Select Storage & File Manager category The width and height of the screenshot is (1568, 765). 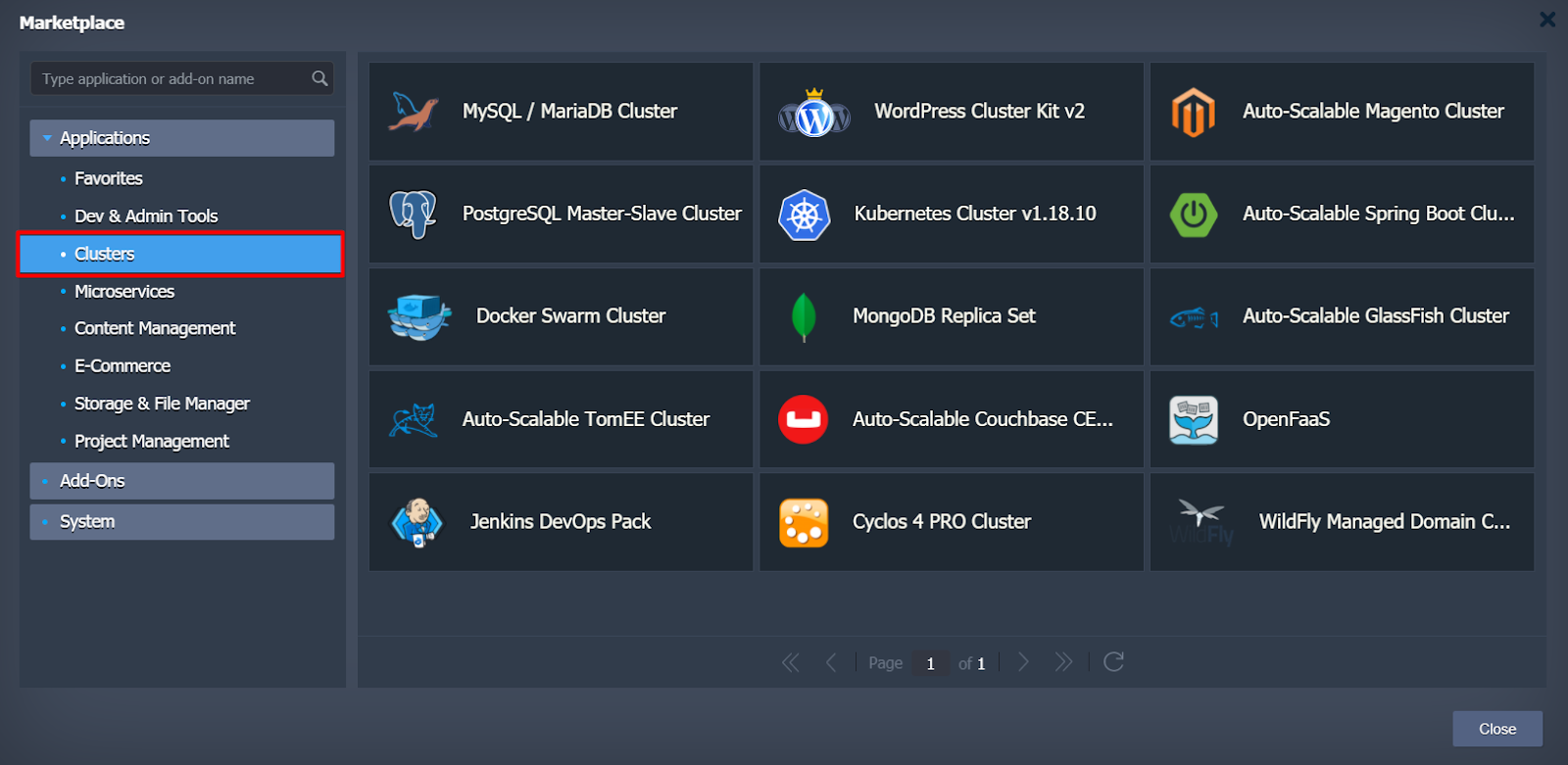click(162, 404)
